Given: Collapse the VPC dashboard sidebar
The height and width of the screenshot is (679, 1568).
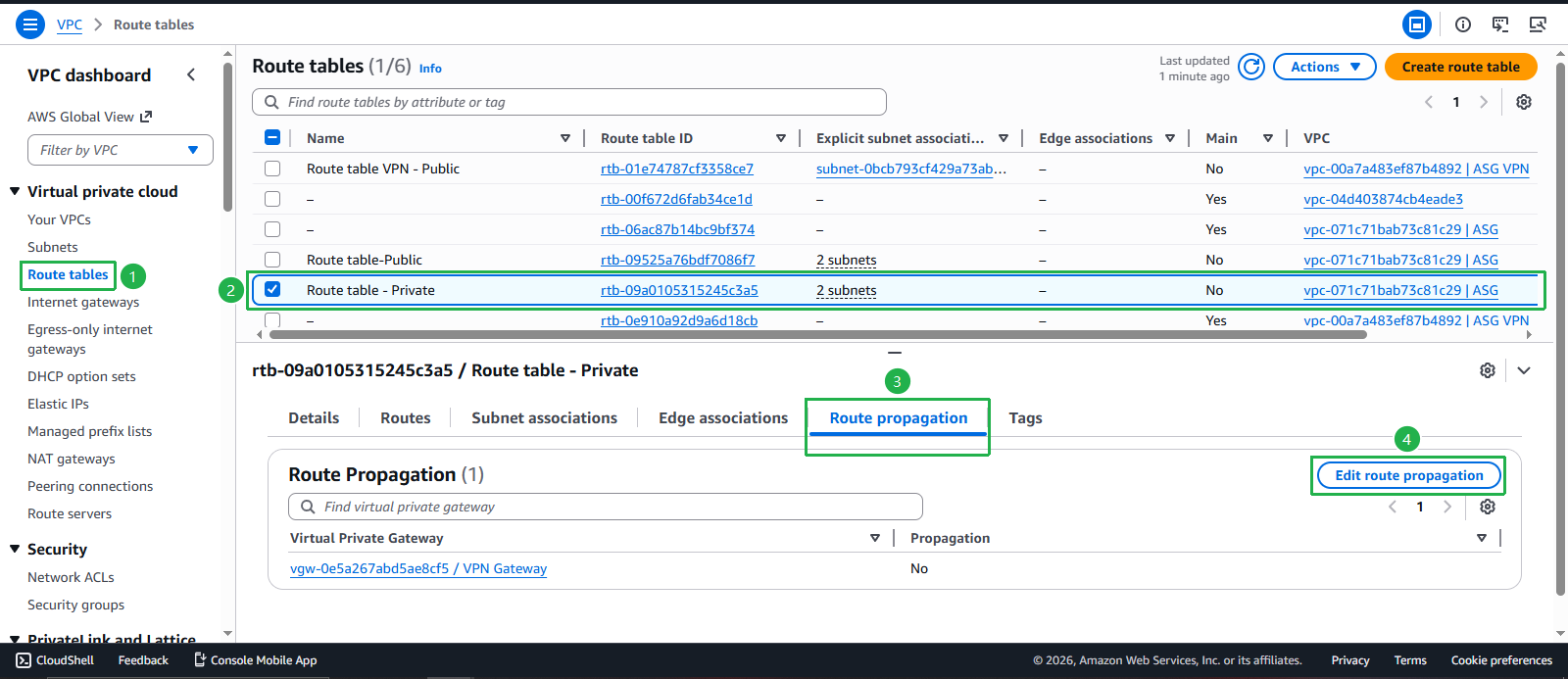Looking at the screenshot, I should [x=191, y=74].
